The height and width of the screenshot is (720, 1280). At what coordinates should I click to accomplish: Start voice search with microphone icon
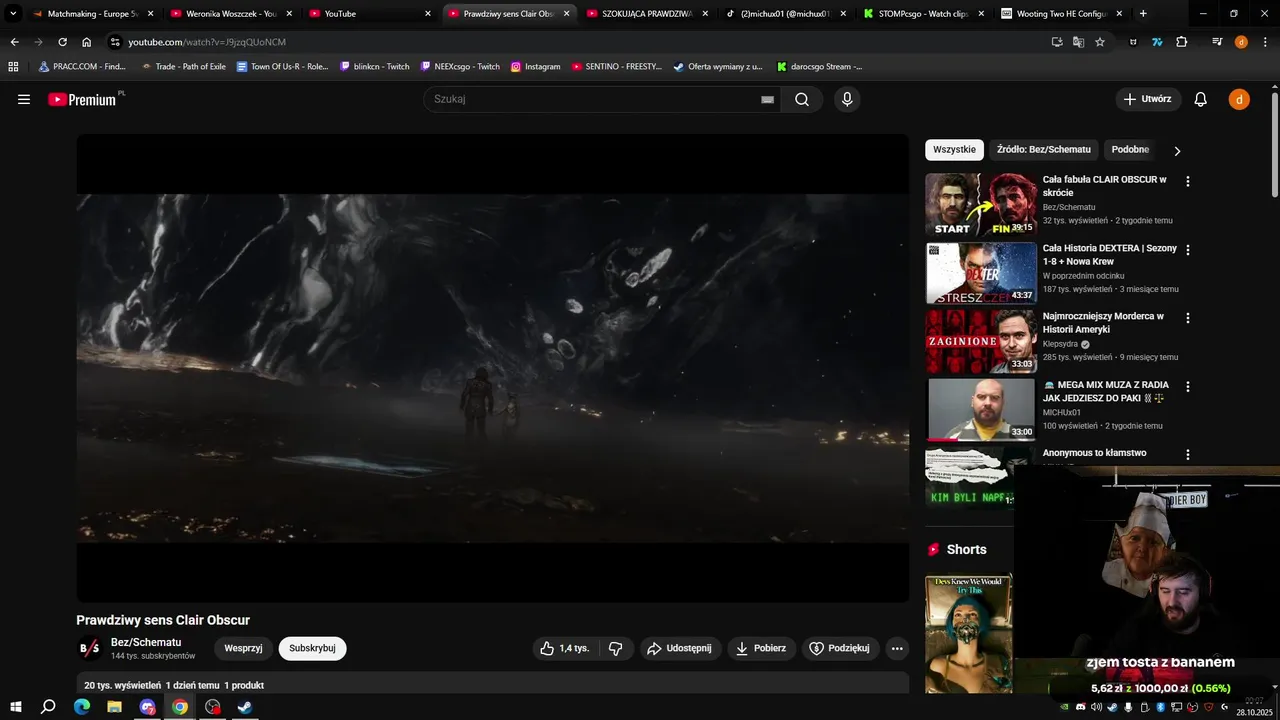[847, 99]
